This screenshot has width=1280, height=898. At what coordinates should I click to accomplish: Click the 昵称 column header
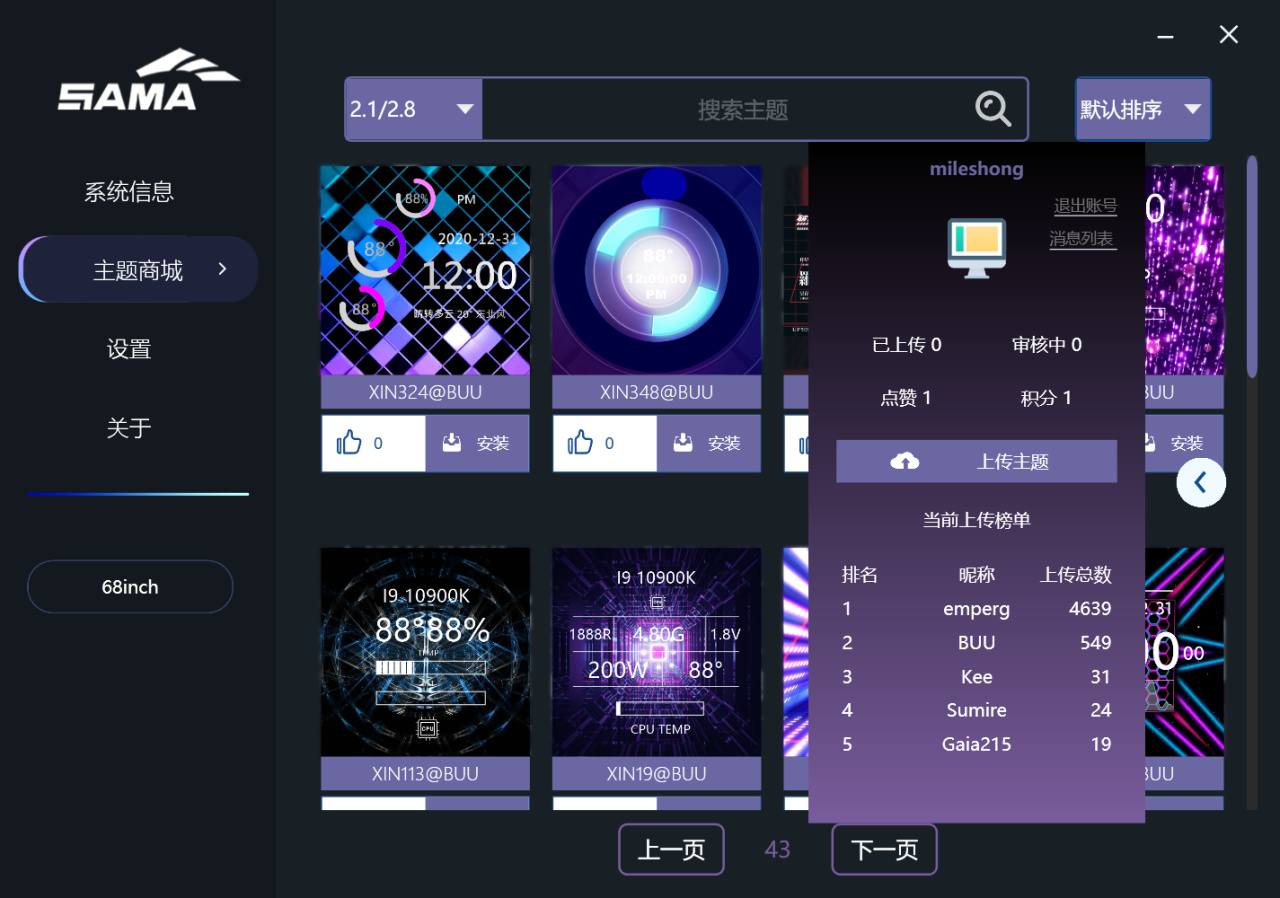977,575
